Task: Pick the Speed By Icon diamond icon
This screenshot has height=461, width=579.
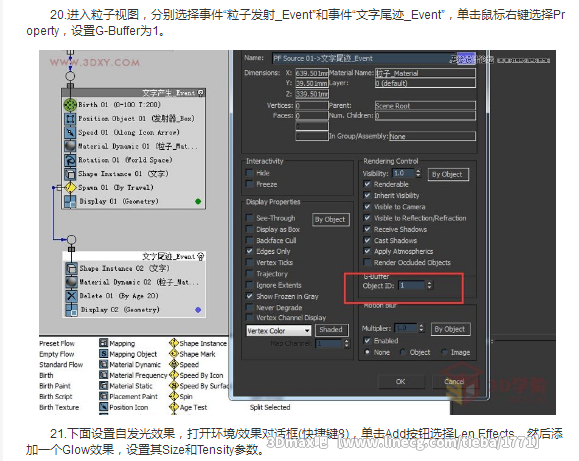Action: coord(174,375)
